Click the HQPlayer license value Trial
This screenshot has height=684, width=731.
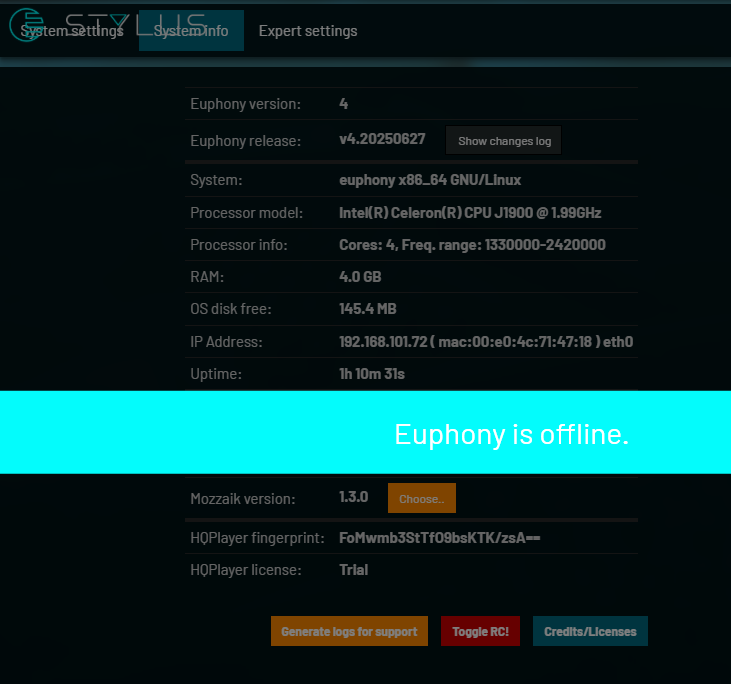click(x=353, y=570)
